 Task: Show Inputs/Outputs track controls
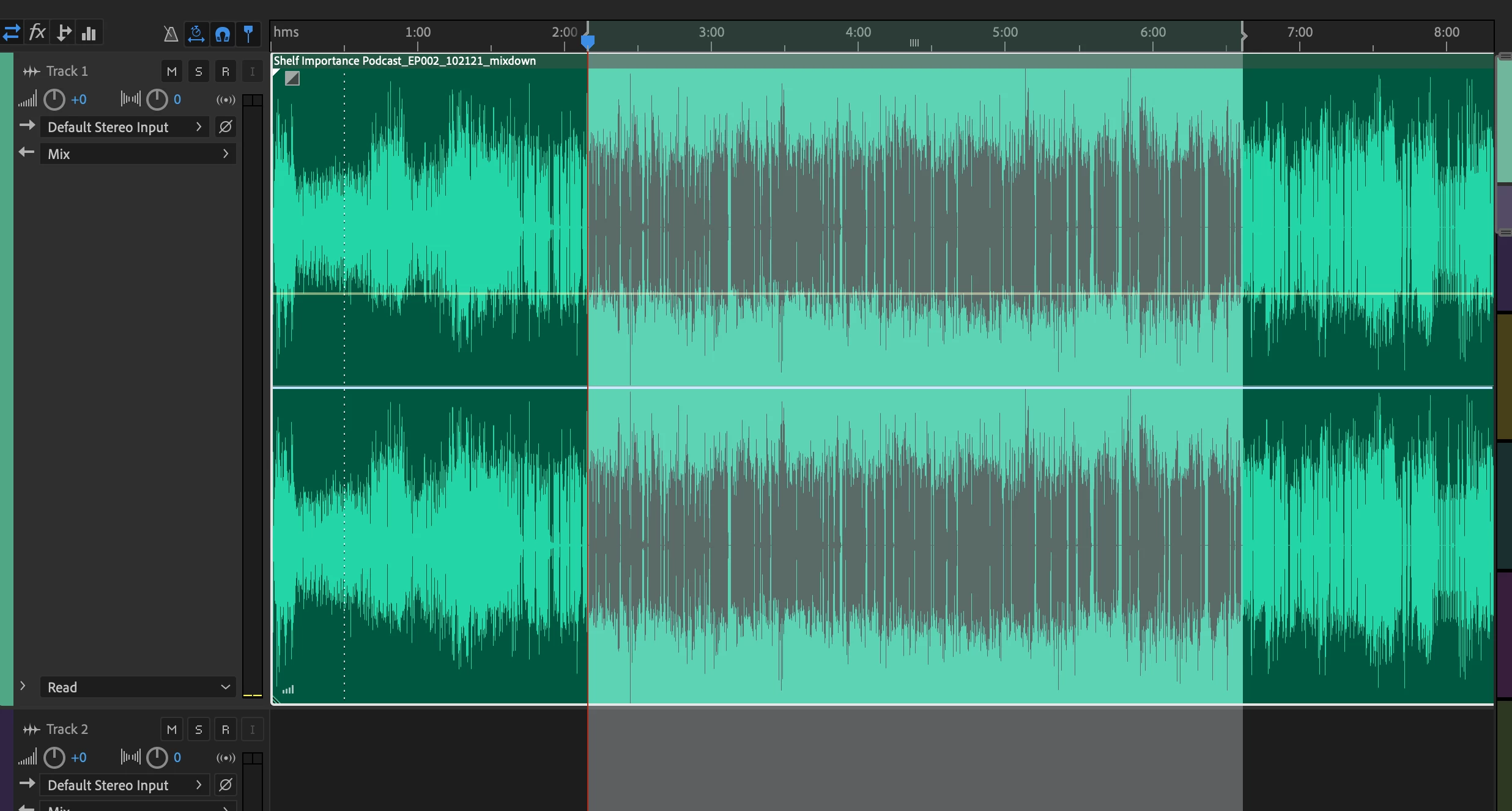pyautogui.click(x=11, y=32)
